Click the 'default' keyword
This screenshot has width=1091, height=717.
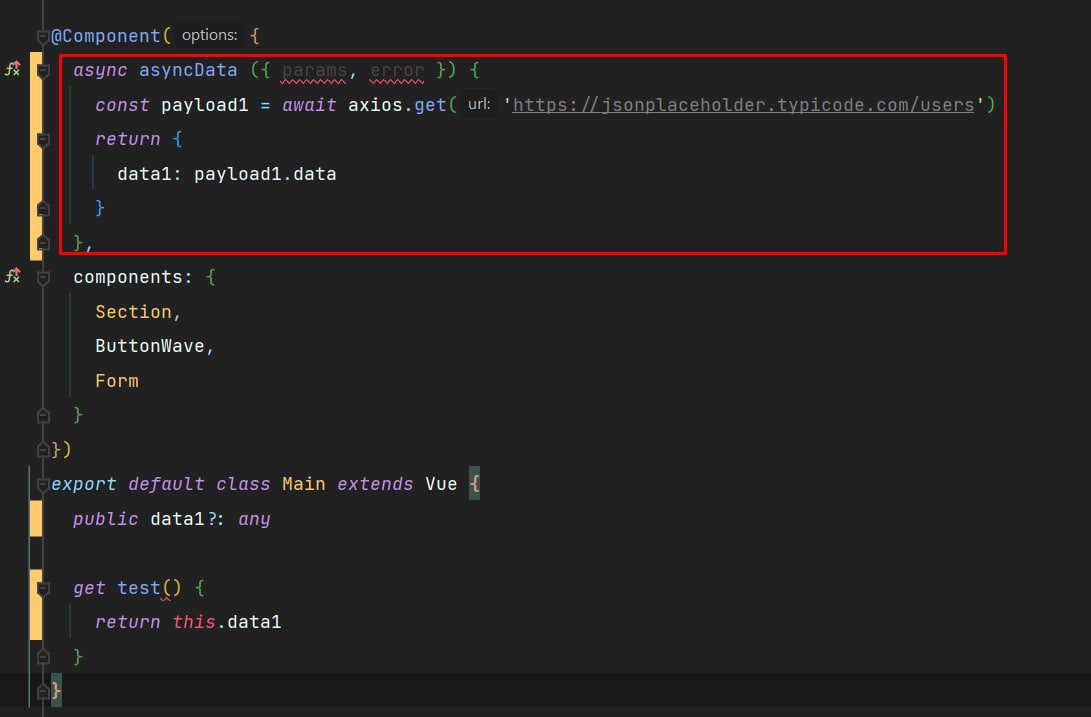(166, 484)
